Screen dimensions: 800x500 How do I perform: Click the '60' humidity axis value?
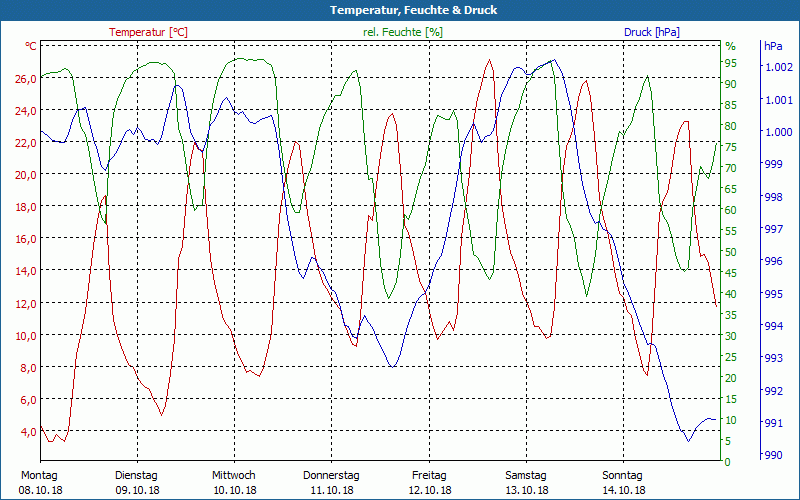(731, 210)
